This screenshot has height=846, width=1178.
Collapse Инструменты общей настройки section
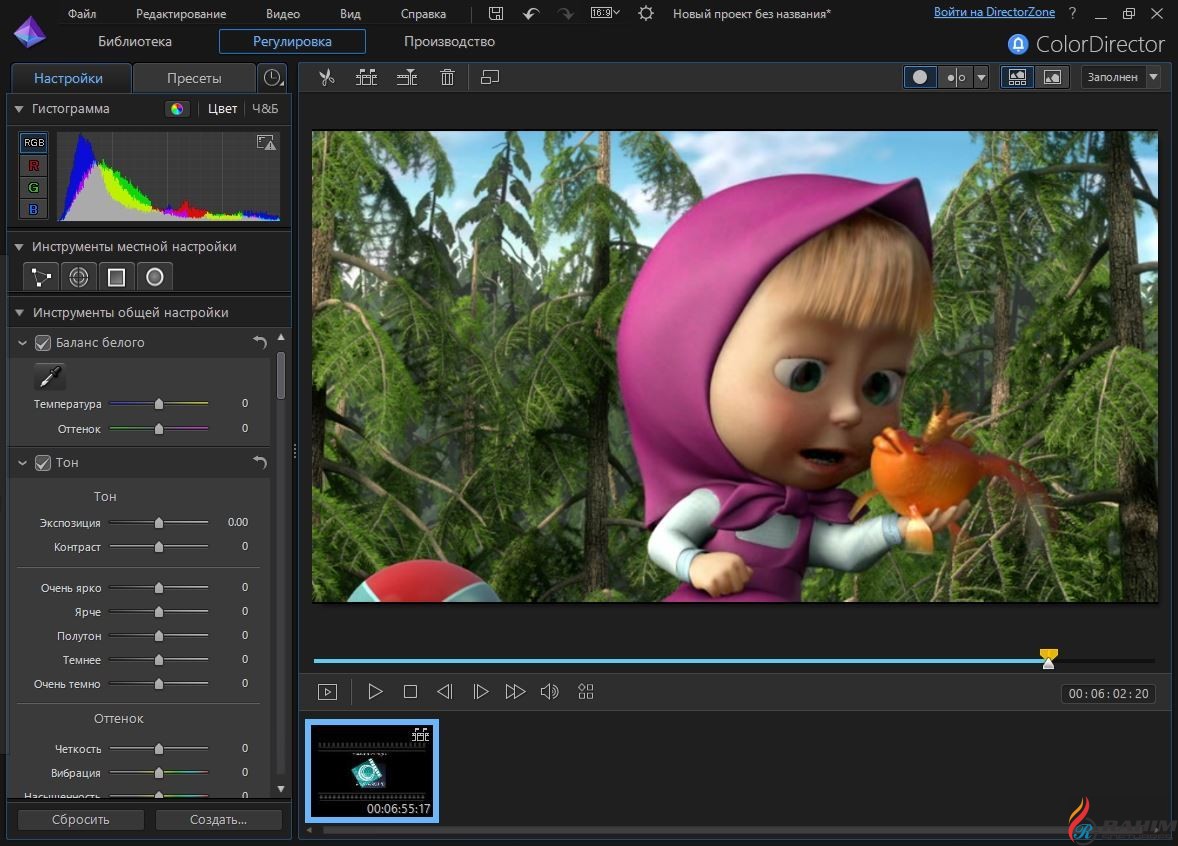point(20,313)
